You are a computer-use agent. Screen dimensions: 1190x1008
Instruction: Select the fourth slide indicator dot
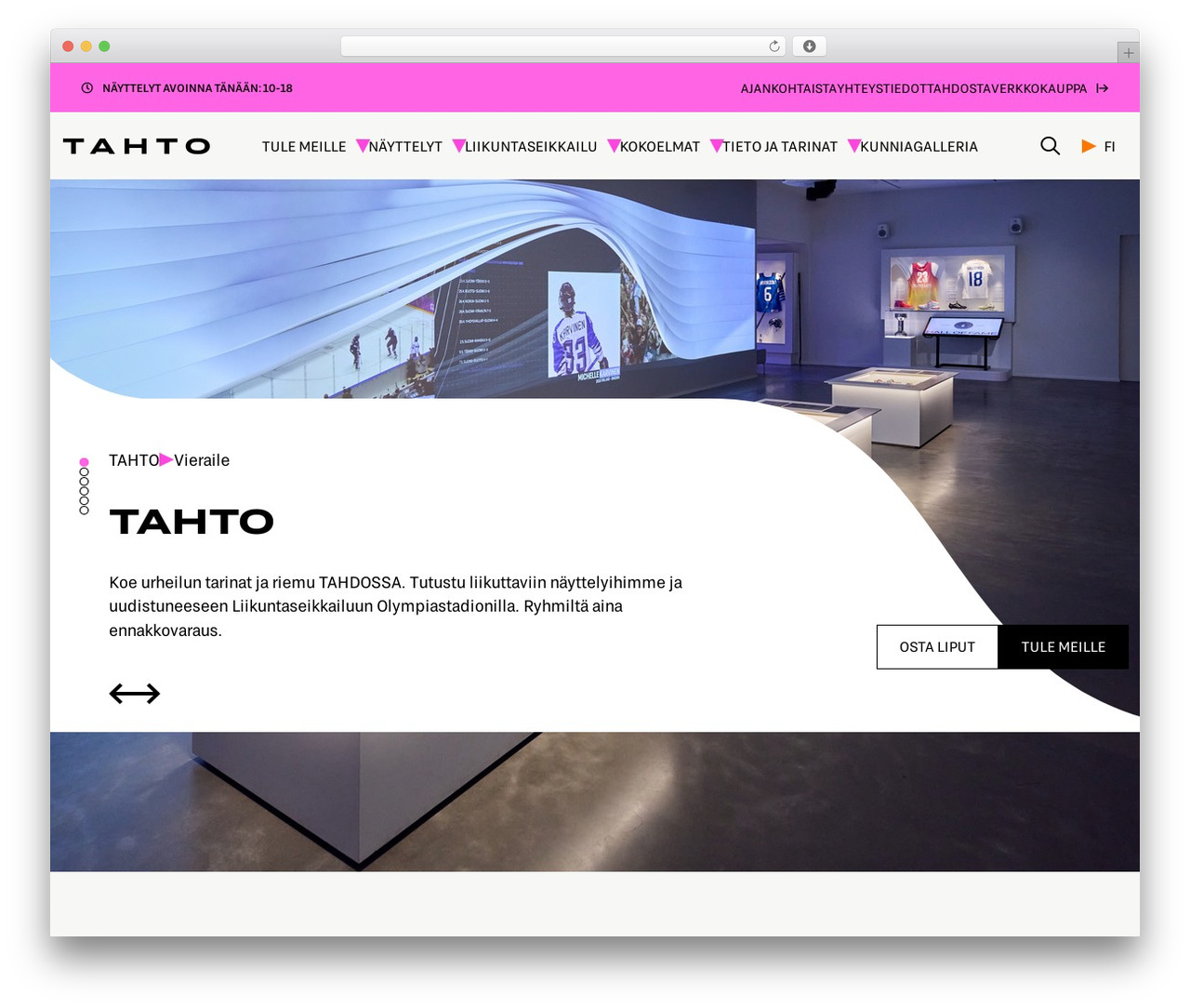85,491
